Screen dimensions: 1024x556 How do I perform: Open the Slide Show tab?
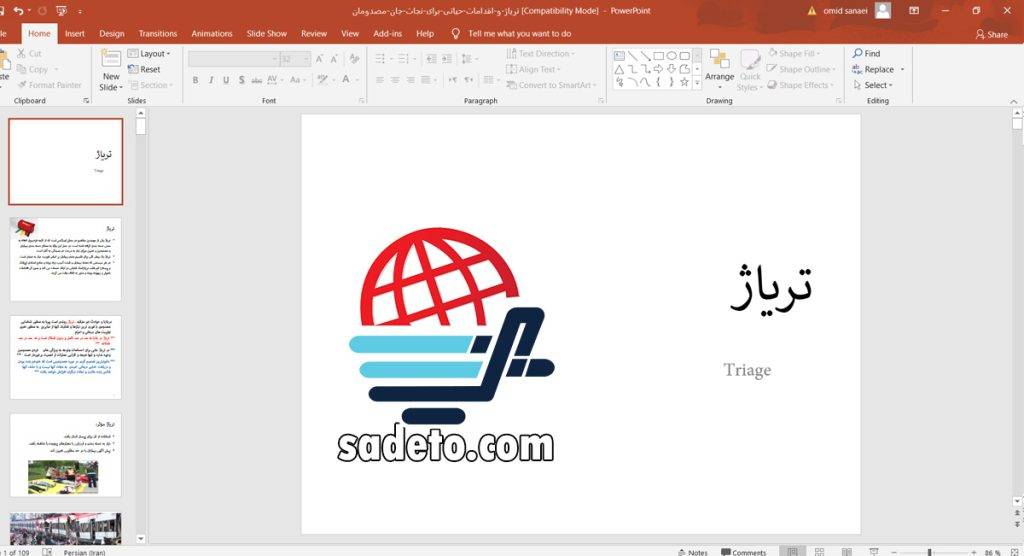[266, 33]
